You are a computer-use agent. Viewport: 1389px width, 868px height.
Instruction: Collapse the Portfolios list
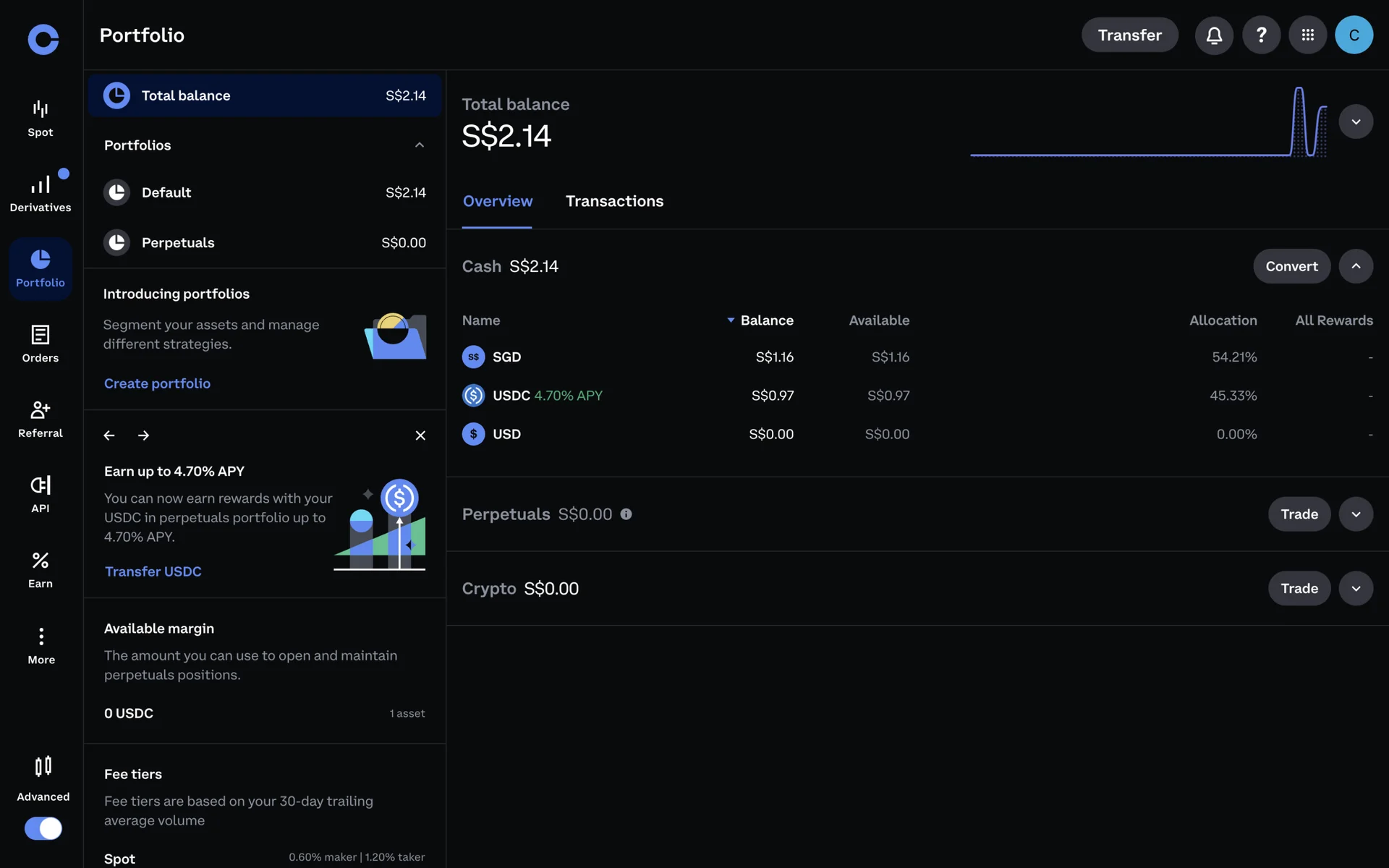click(419, 145)
